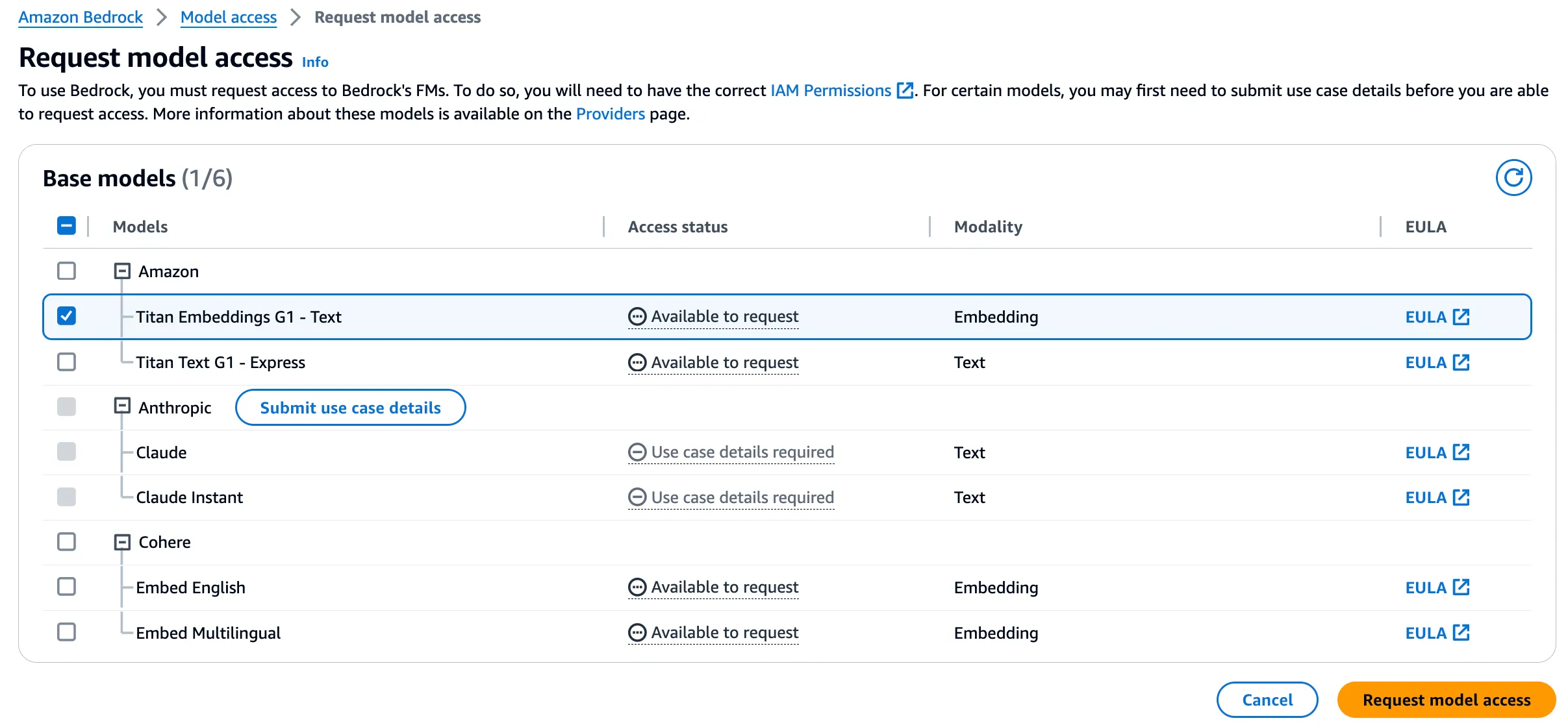This screenshot has width=1568, height=727.
Task: Click 'Use case details required' in Claude row
Action: pos(742,452)
